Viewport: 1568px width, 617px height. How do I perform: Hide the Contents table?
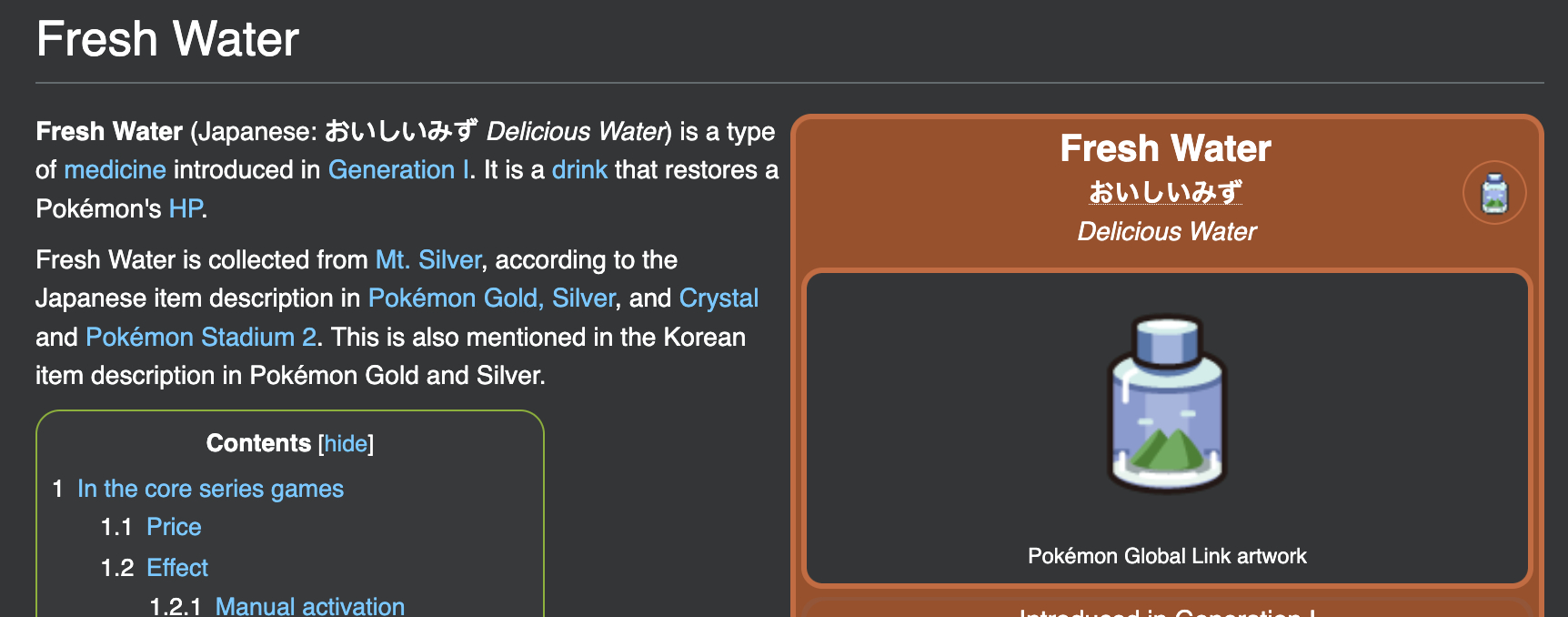(x=346, y=444)
